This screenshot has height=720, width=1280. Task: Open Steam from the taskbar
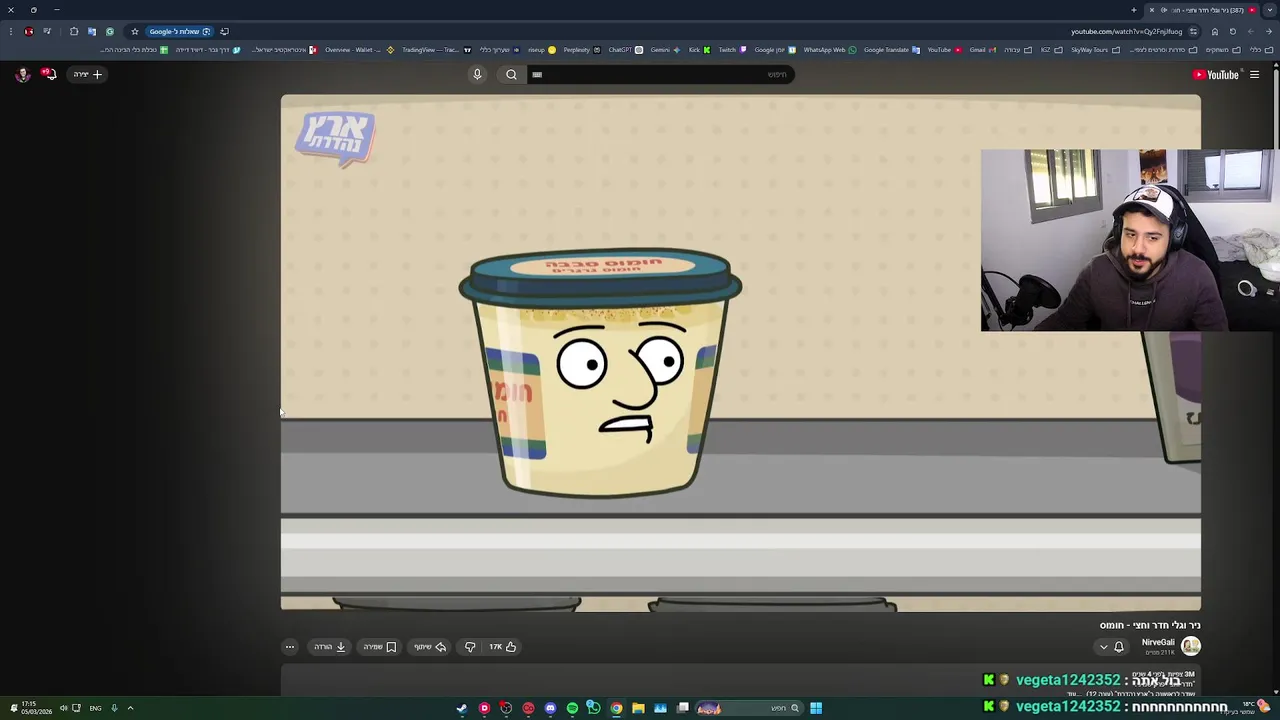pyautogui.click(x=462, y=708)
